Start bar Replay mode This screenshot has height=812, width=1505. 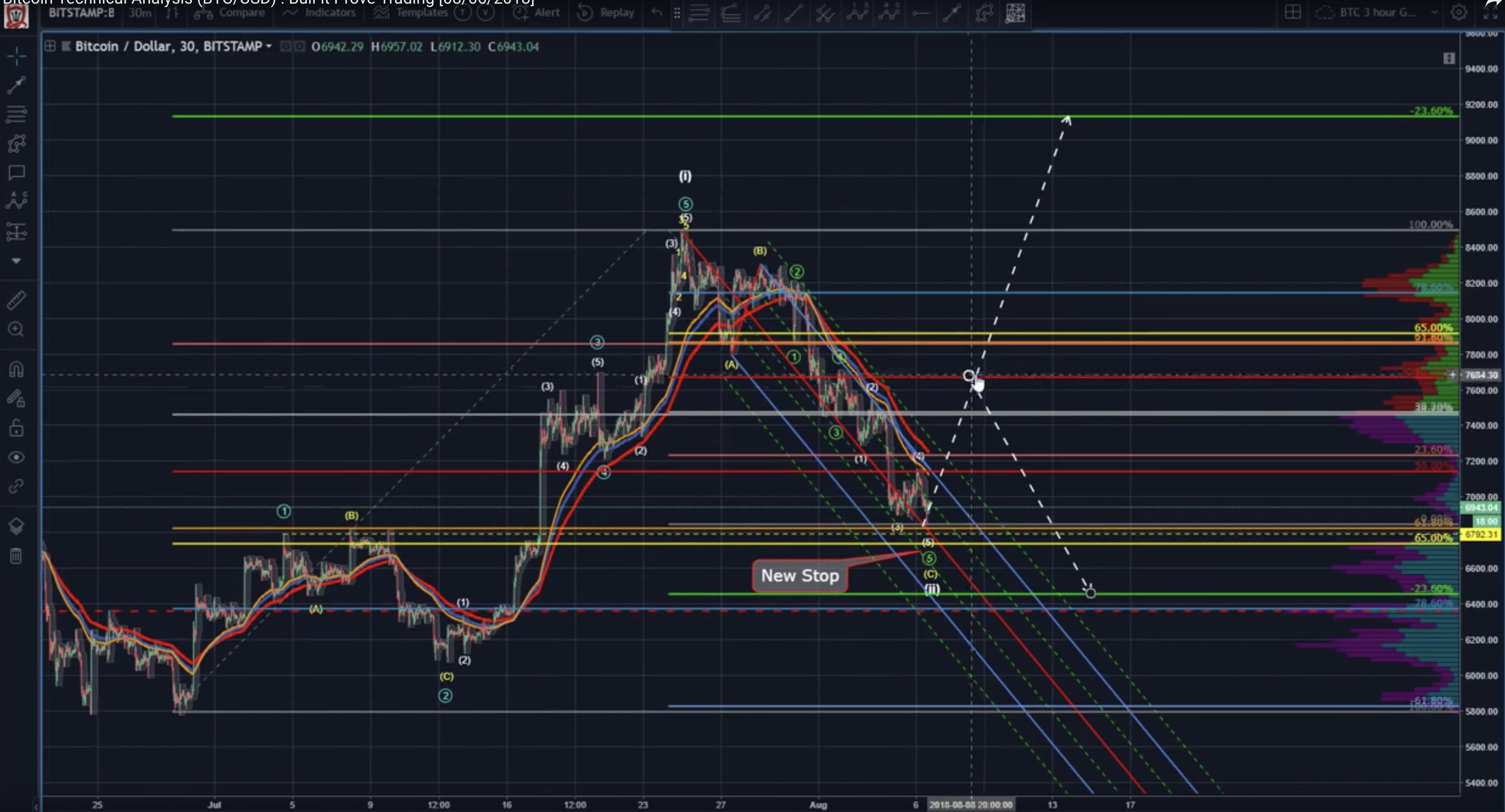605,13
